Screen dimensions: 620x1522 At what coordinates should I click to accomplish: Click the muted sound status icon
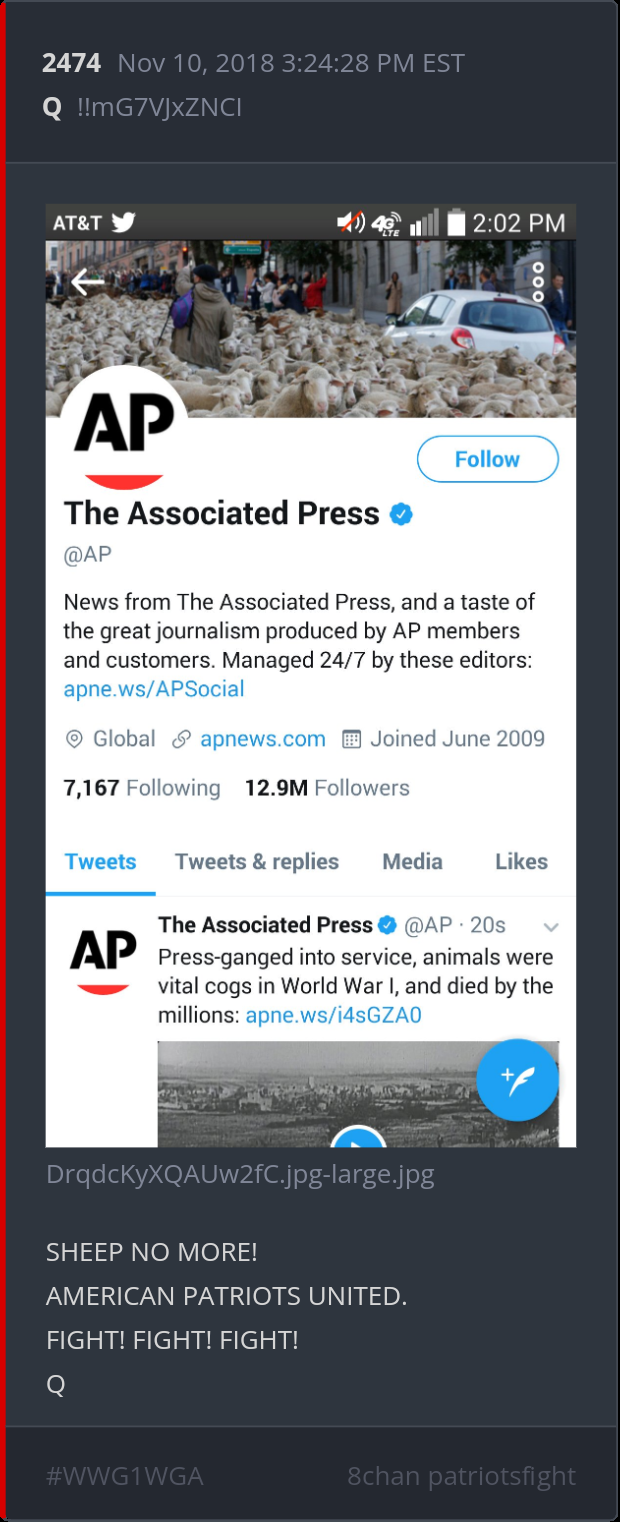(x=352, y=222)
